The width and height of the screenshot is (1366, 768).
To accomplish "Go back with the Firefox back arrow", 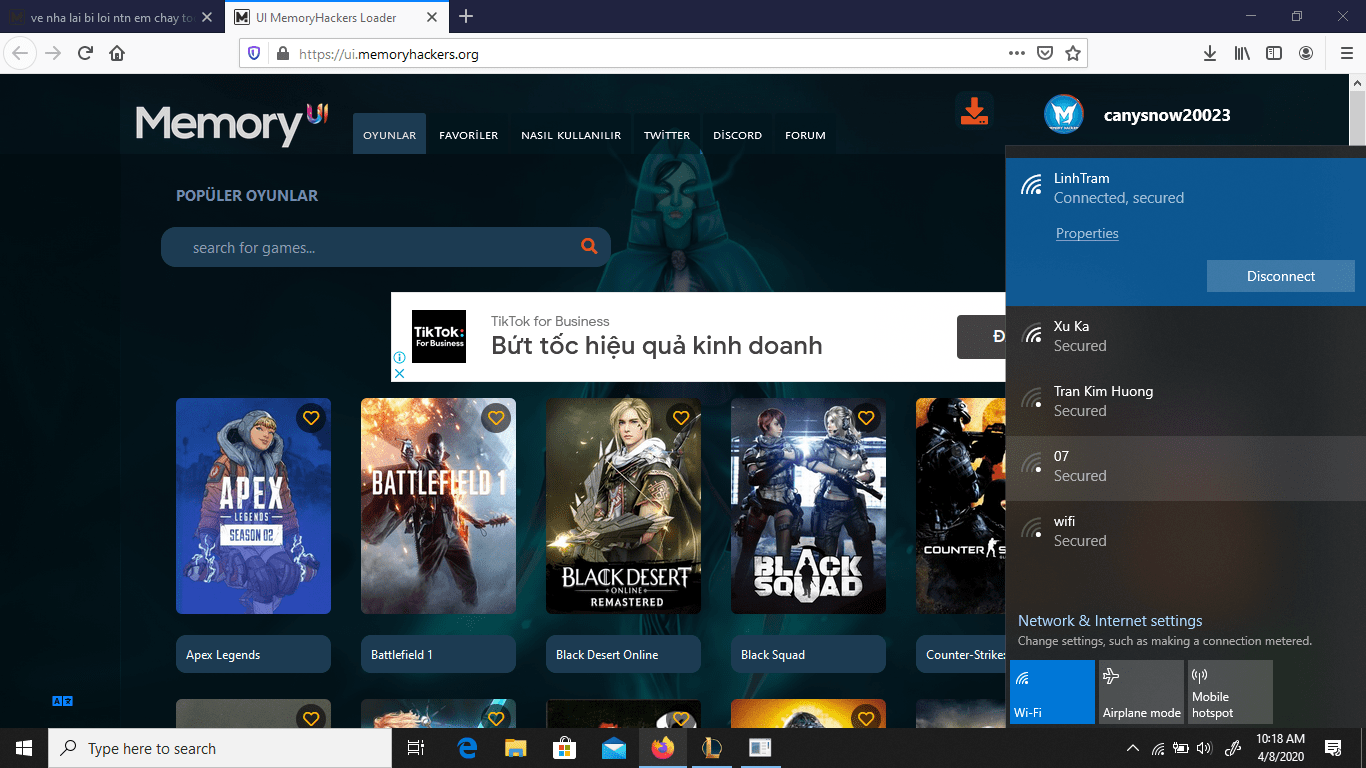I will point(21,53).
